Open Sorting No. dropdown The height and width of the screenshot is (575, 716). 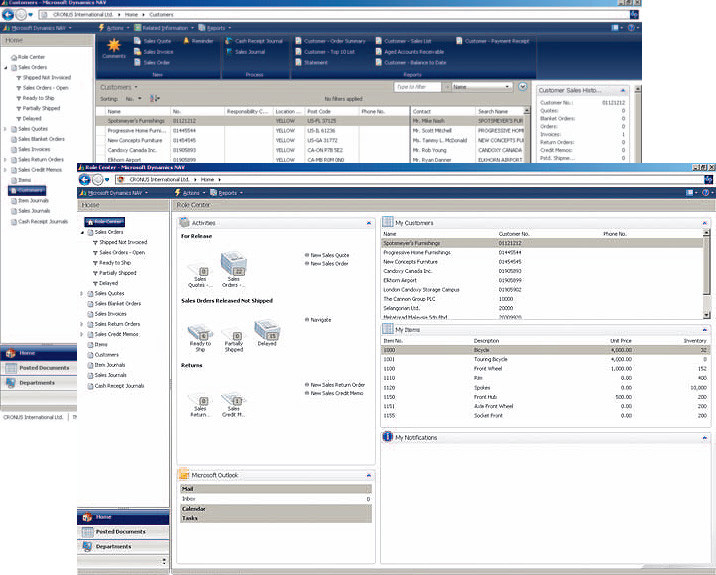click(x=133, y=99)
